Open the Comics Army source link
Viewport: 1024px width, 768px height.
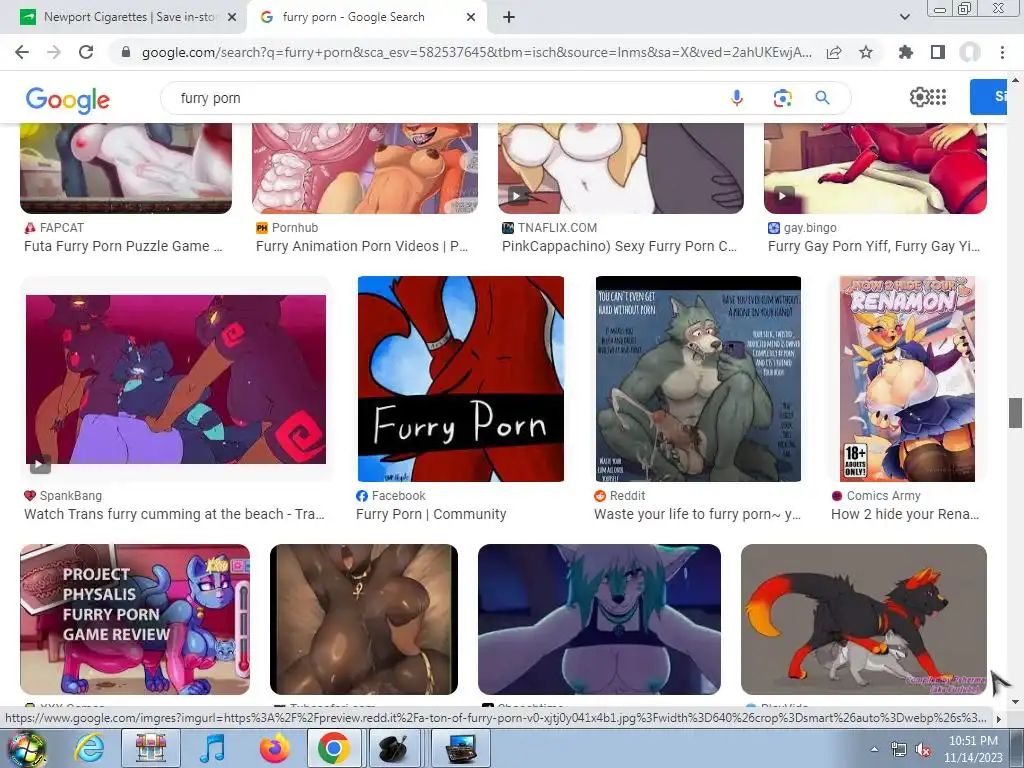pyautogui.click(x=876, y=496)
